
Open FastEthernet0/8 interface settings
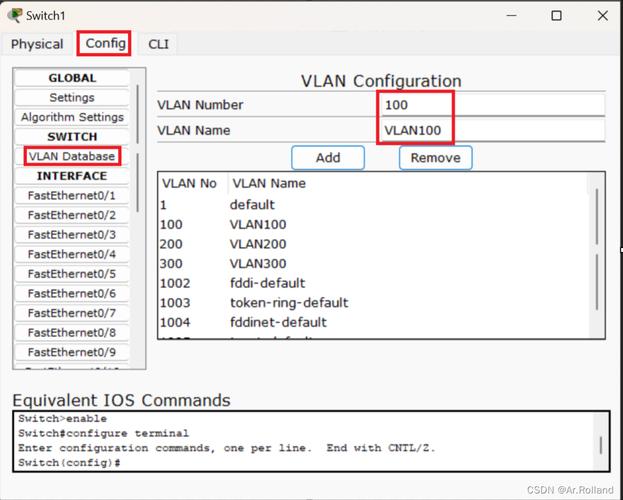coord(72,332)
